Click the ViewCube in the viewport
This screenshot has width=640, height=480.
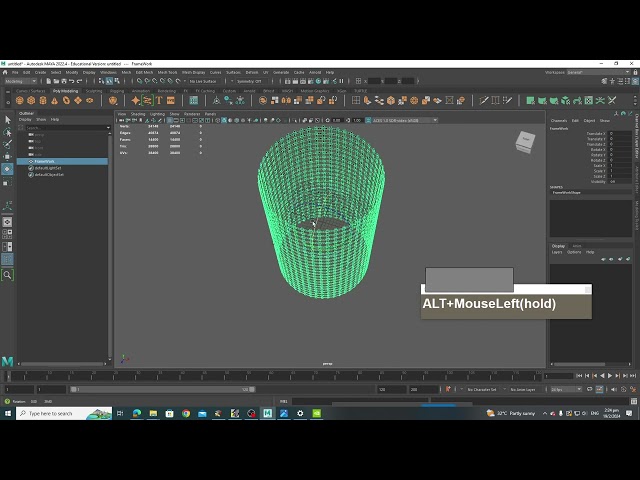pos(525,142)
